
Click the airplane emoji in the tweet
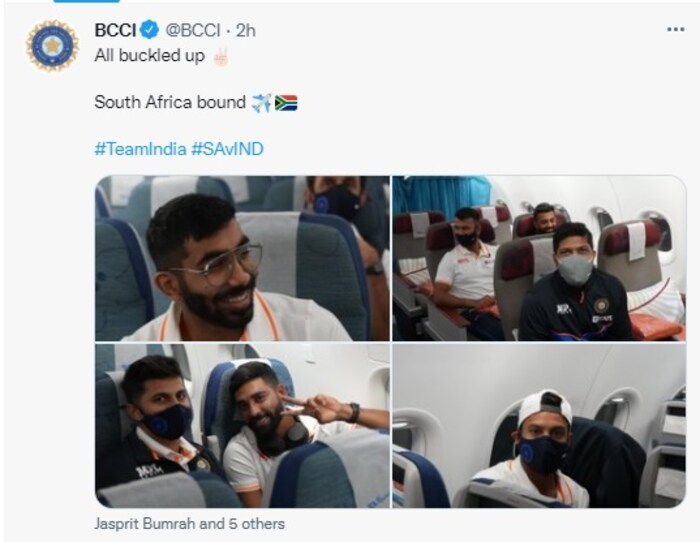click(262, 102)
